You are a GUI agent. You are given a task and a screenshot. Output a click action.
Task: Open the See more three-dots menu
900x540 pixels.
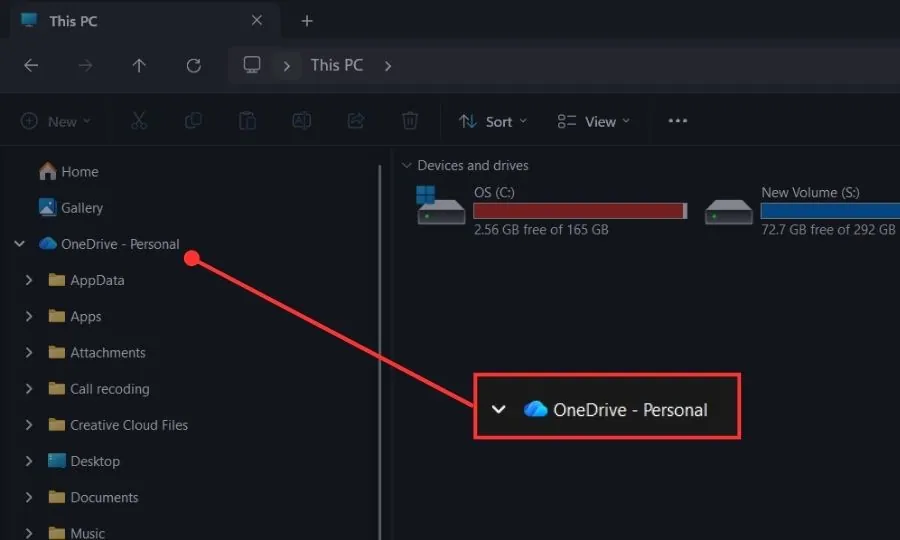tap(678, 121)
